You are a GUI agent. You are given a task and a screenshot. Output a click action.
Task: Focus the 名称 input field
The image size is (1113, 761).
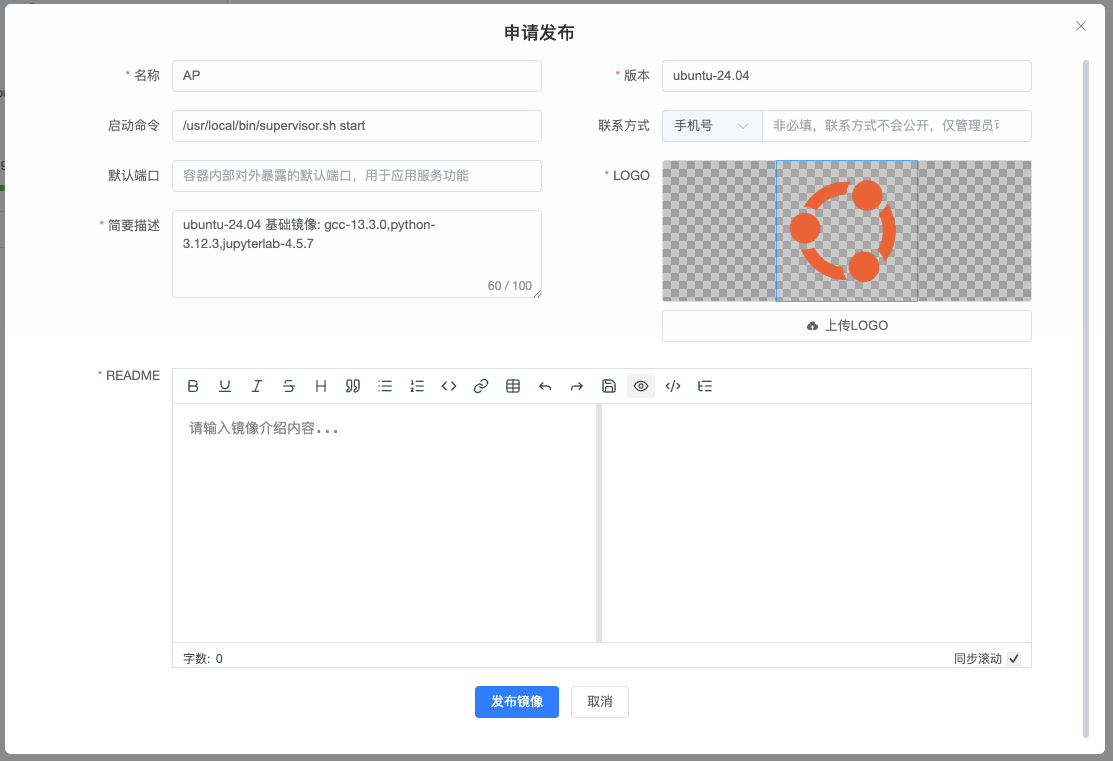[x=357, y=76]
